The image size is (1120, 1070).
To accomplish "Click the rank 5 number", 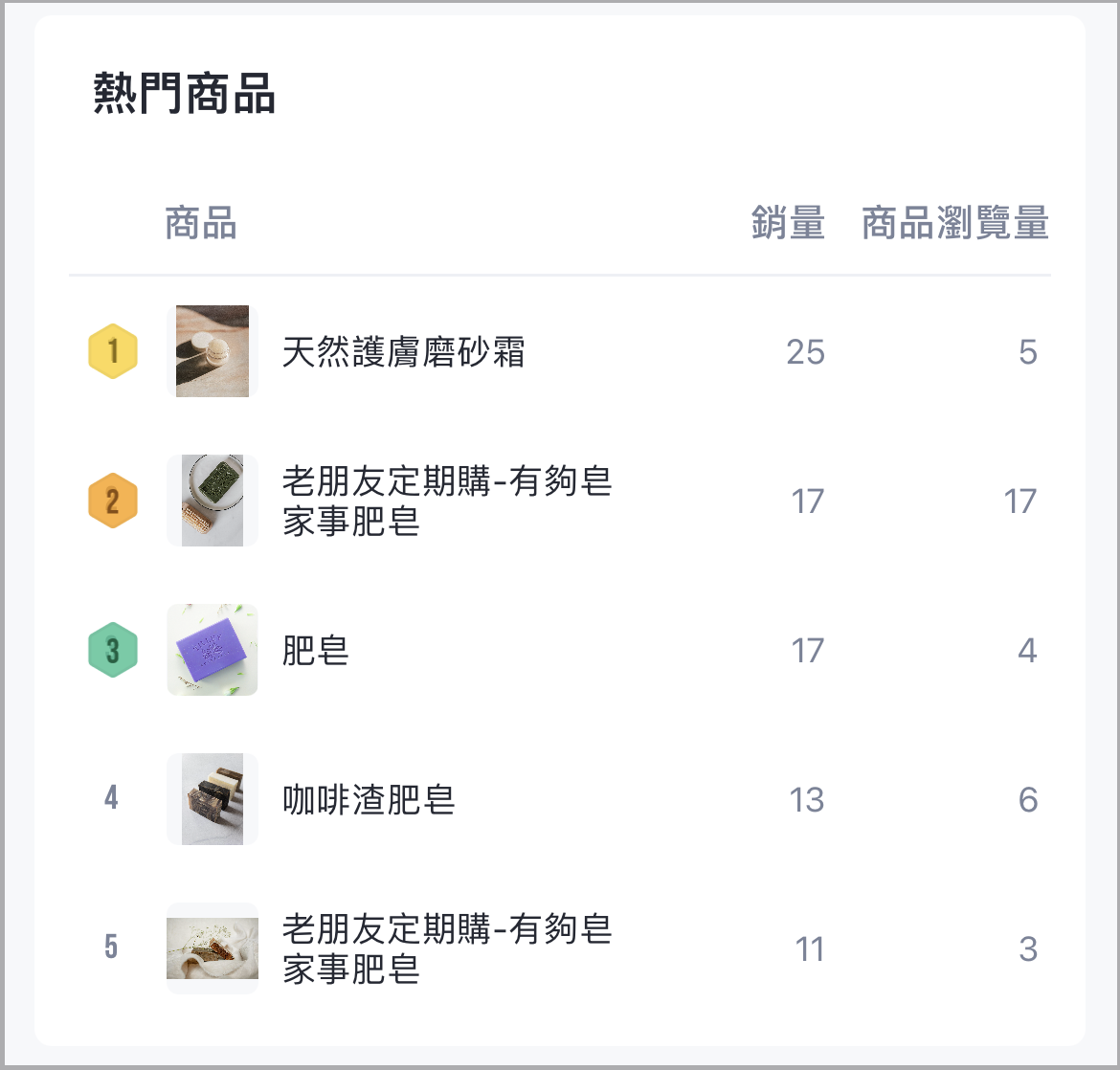I will [111, 947].
